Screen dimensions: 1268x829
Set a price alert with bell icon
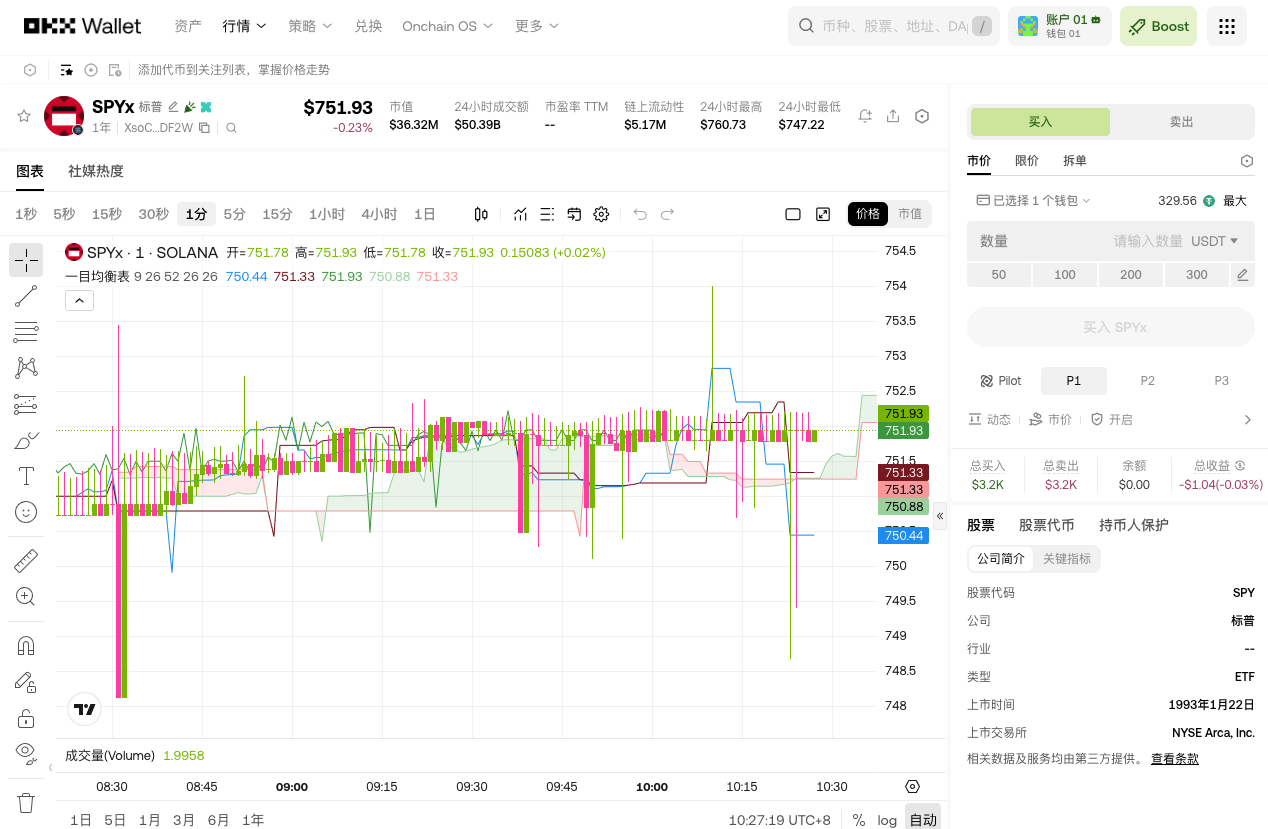[x=865, y=116]
